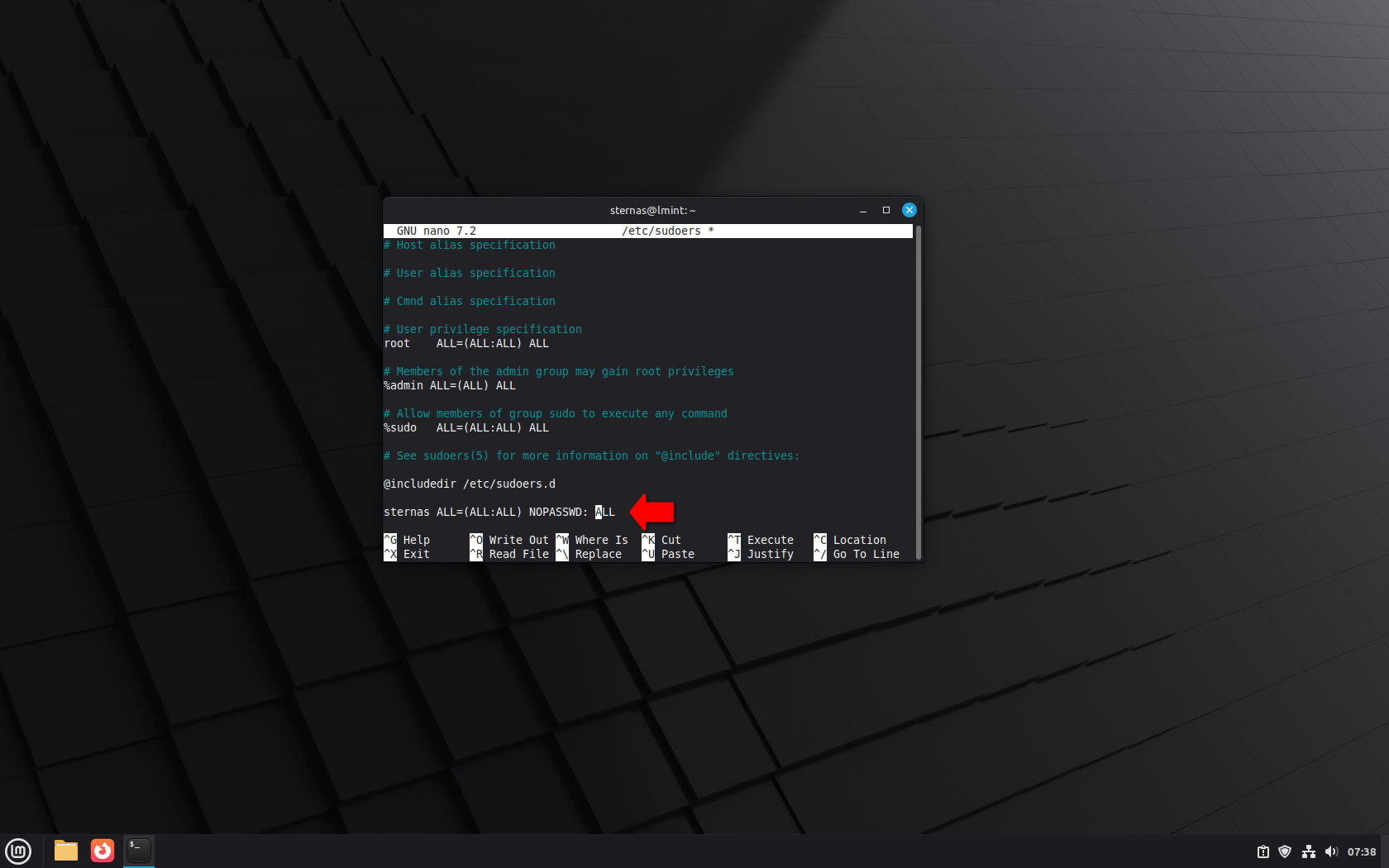Click the 'Justify' shortcut label
This screenshot has width=1389, height=868.
tap(770, 554)
